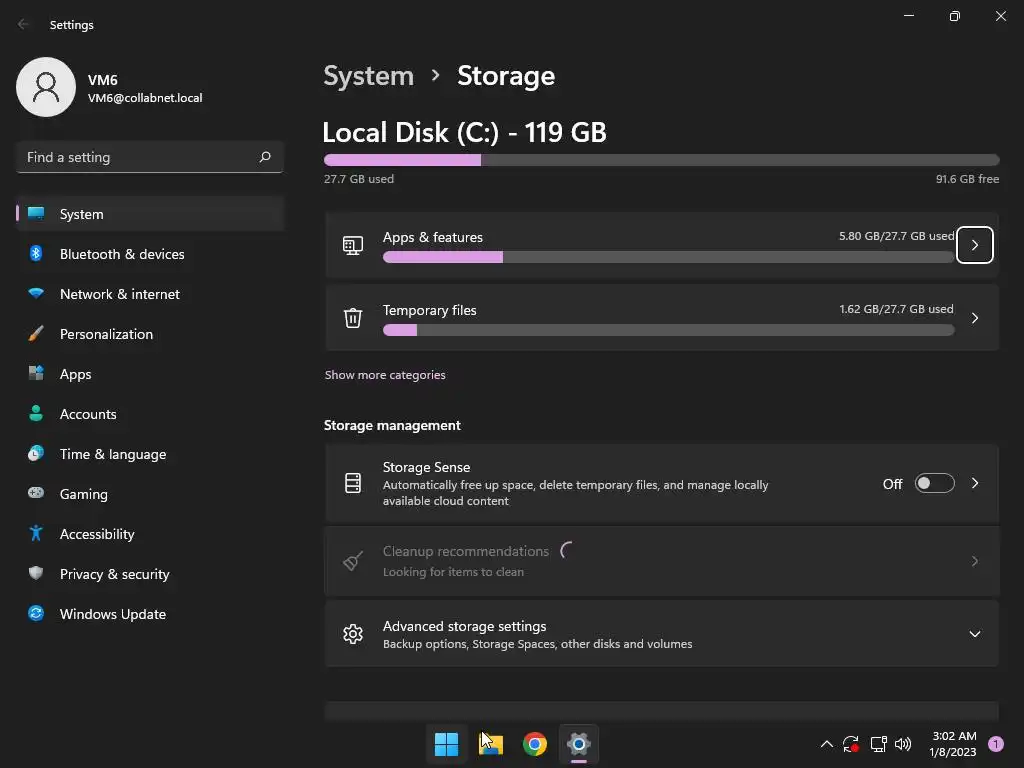This screenshot has height=768, width=1024.
Task: Open the Windows Start menu
Action: (447, 744)
